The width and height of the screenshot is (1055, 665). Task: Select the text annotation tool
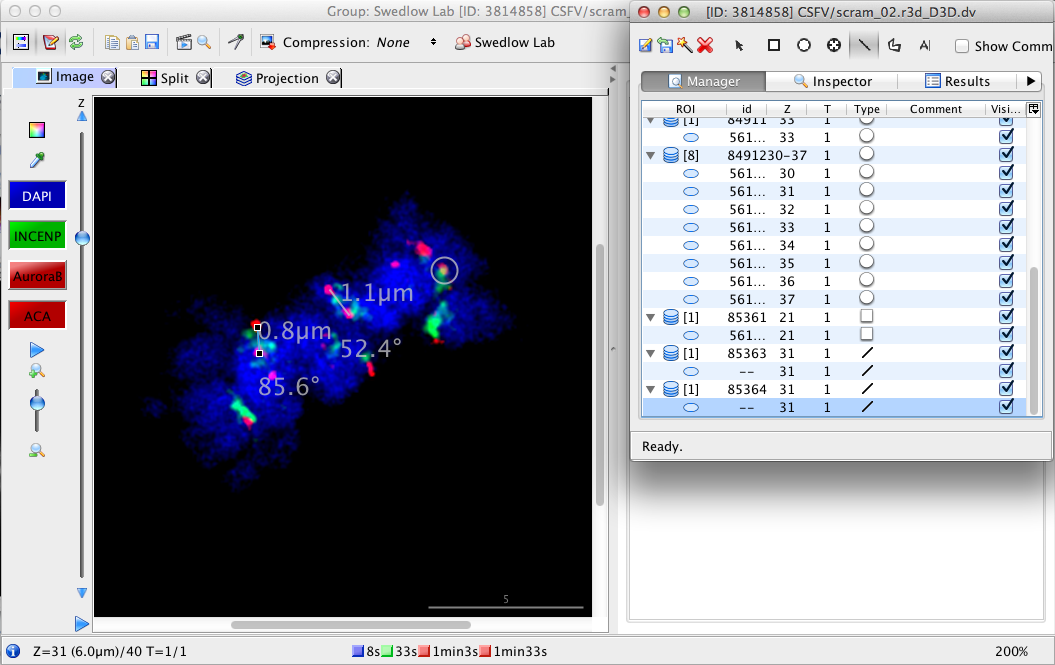click(924, 45)
